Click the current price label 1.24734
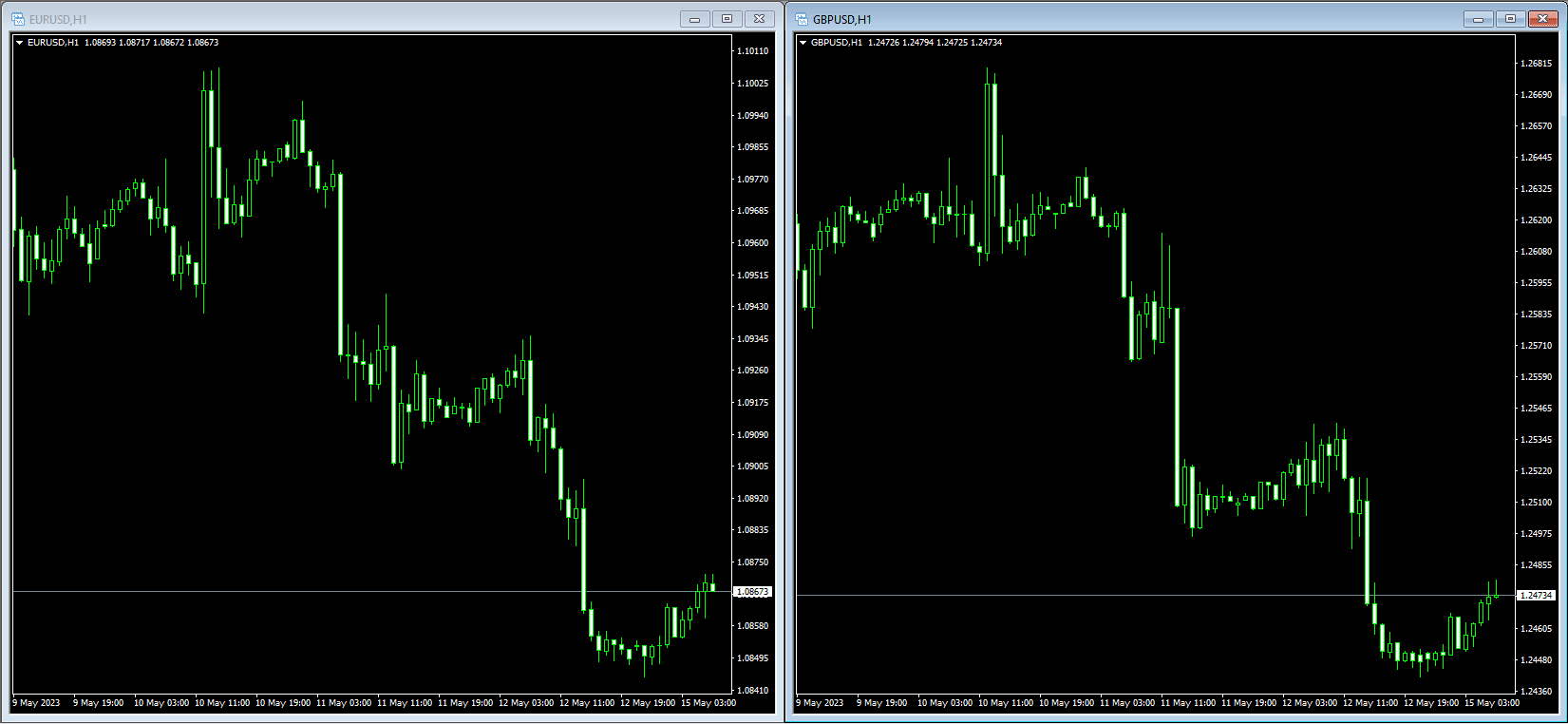Image resolution: width=1568 pixels, height=724 pixels. coord(1537,596)
